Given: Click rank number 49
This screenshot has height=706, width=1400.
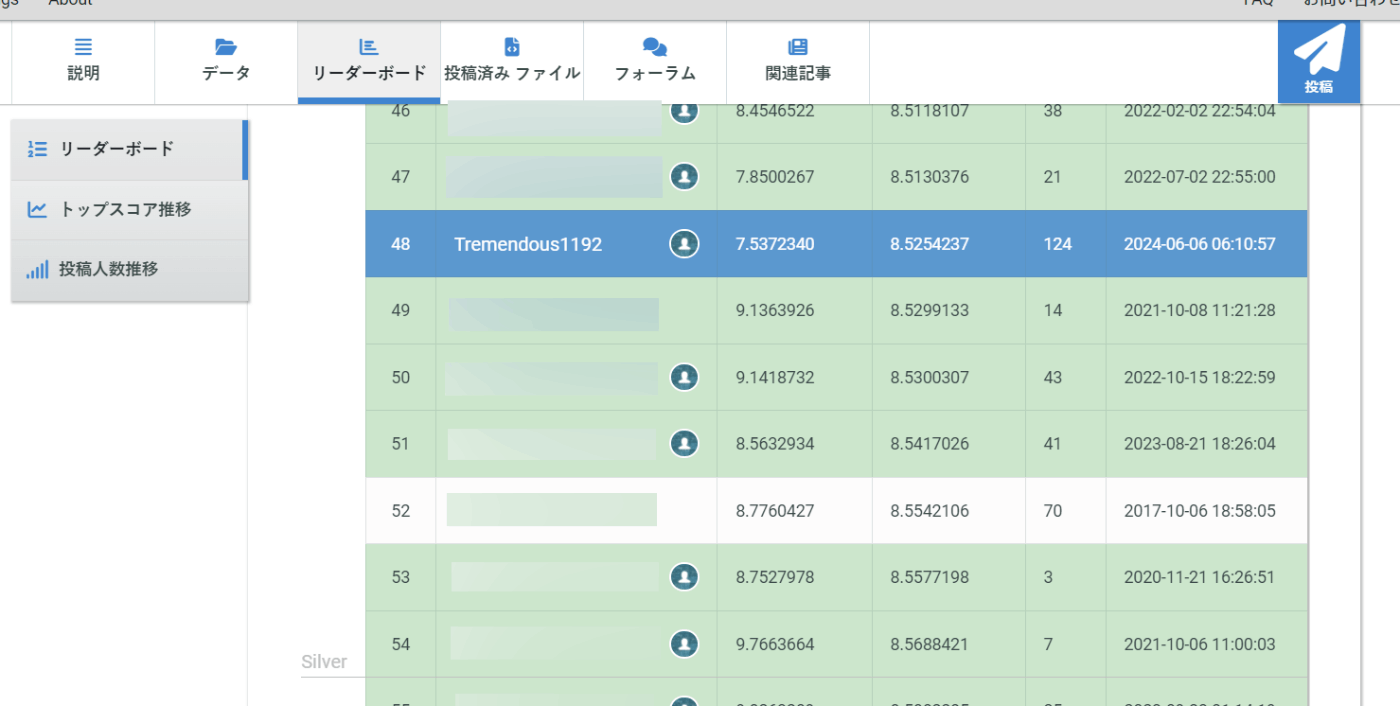Looking at the screenshot, I should click(x=401, y=311).
